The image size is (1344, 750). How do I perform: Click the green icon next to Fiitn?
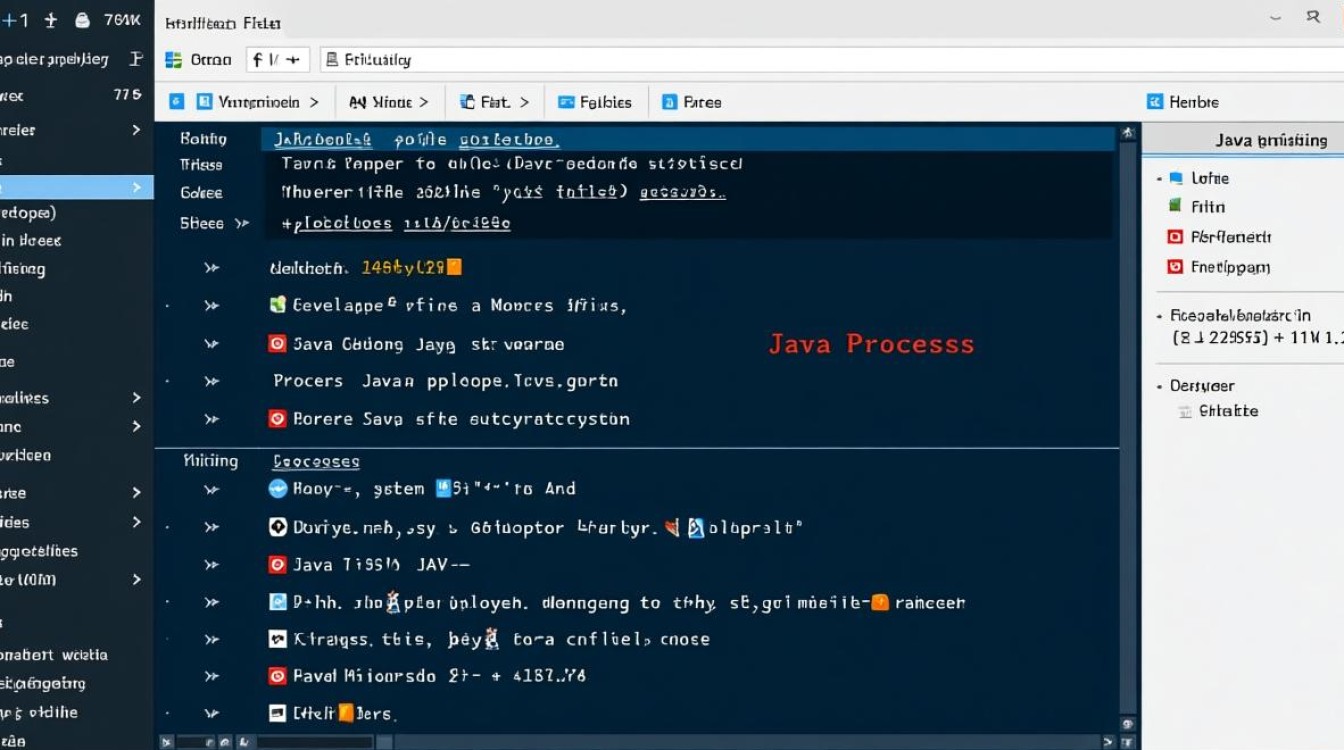click(x=1175, y=206)
